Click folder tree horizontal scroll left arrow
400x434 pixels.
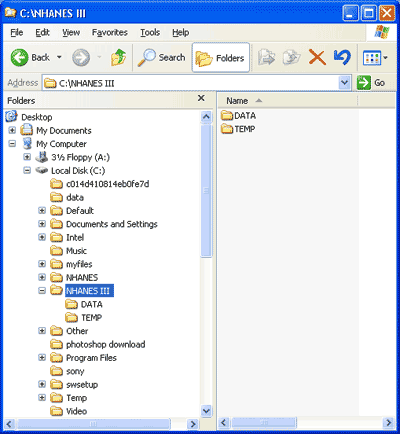point(9,424)
